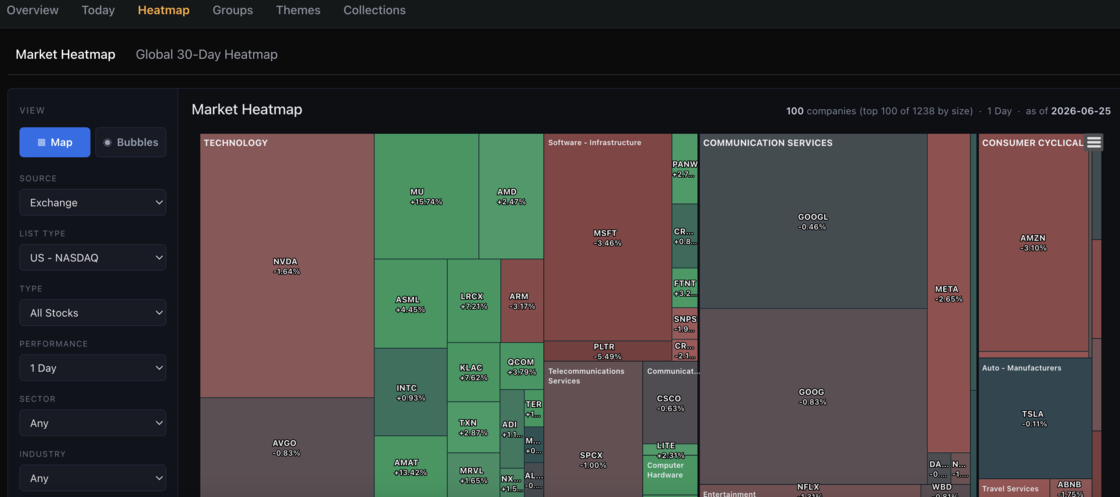Go to the Themes tab

tap(298, 10)
